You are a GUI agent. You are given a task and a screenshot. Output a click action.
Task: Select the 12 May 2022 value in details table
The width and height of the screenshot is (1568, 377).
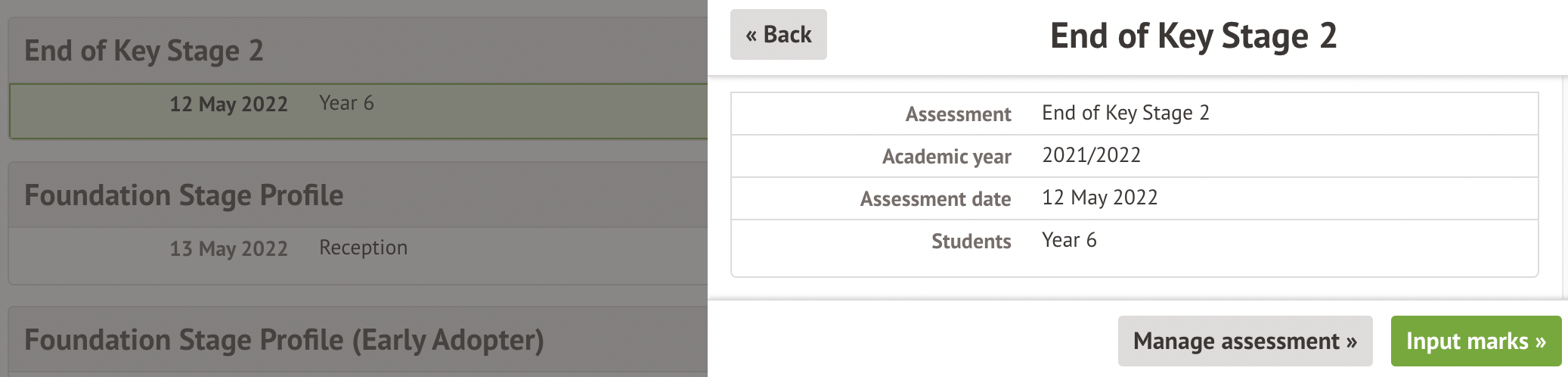click(1099, 198)
